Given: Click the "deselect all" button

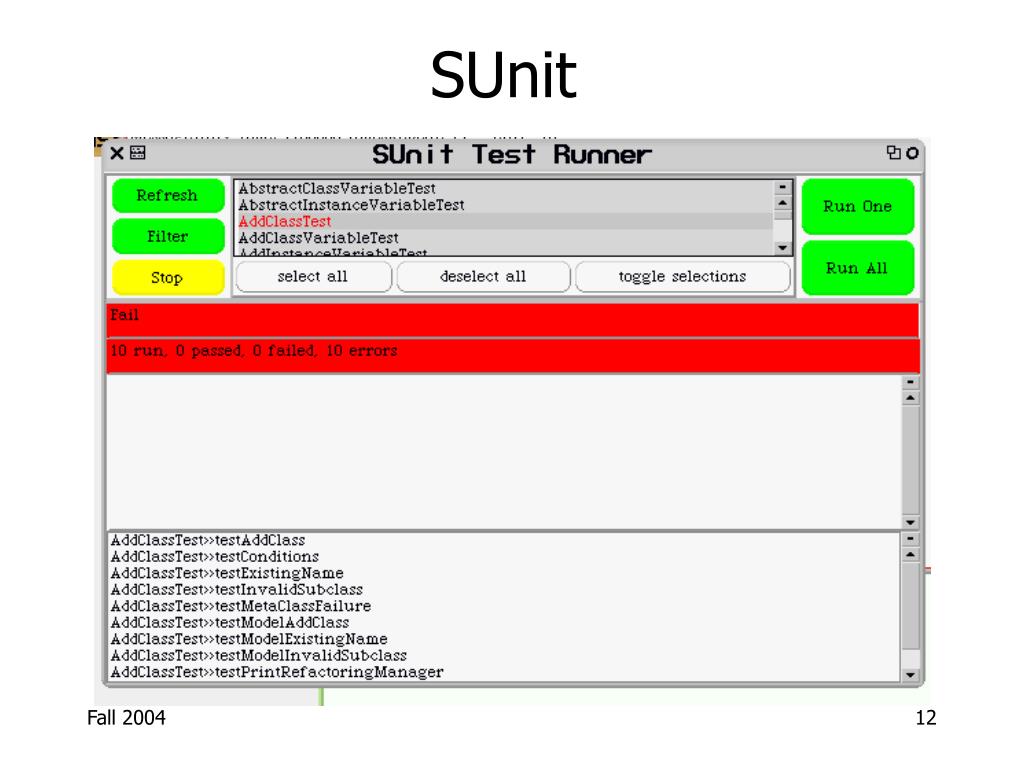Looking at the screenshot, I should point(483,276).
